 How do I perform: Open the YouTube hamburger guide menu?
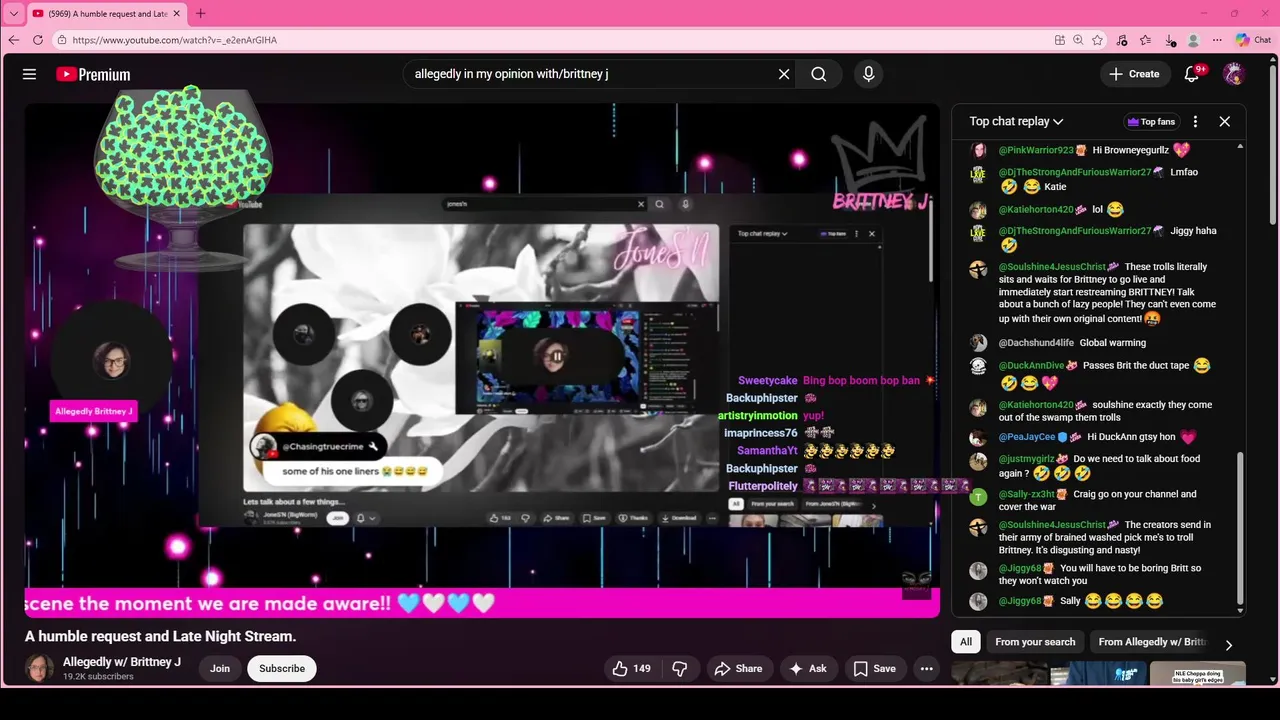(x=29, y=74)
